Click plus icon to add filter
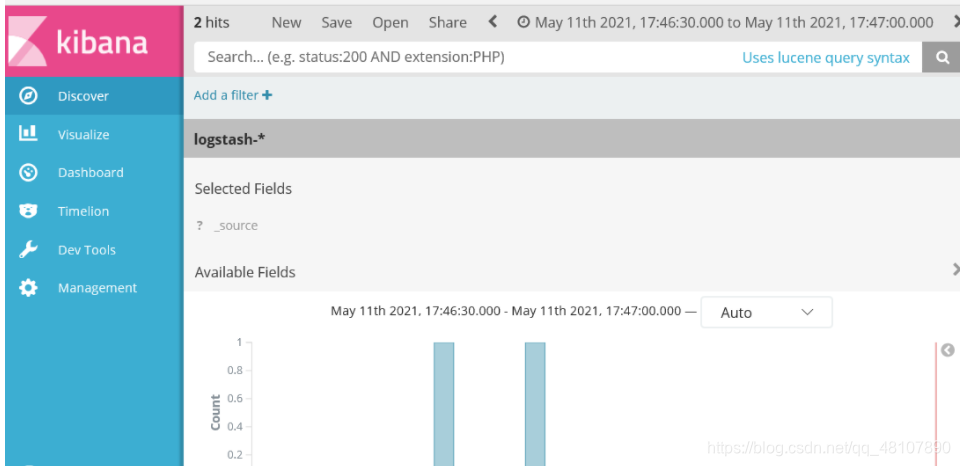This screenshot has width=960, height=466. pyautogui.click(x=267, y=95)
